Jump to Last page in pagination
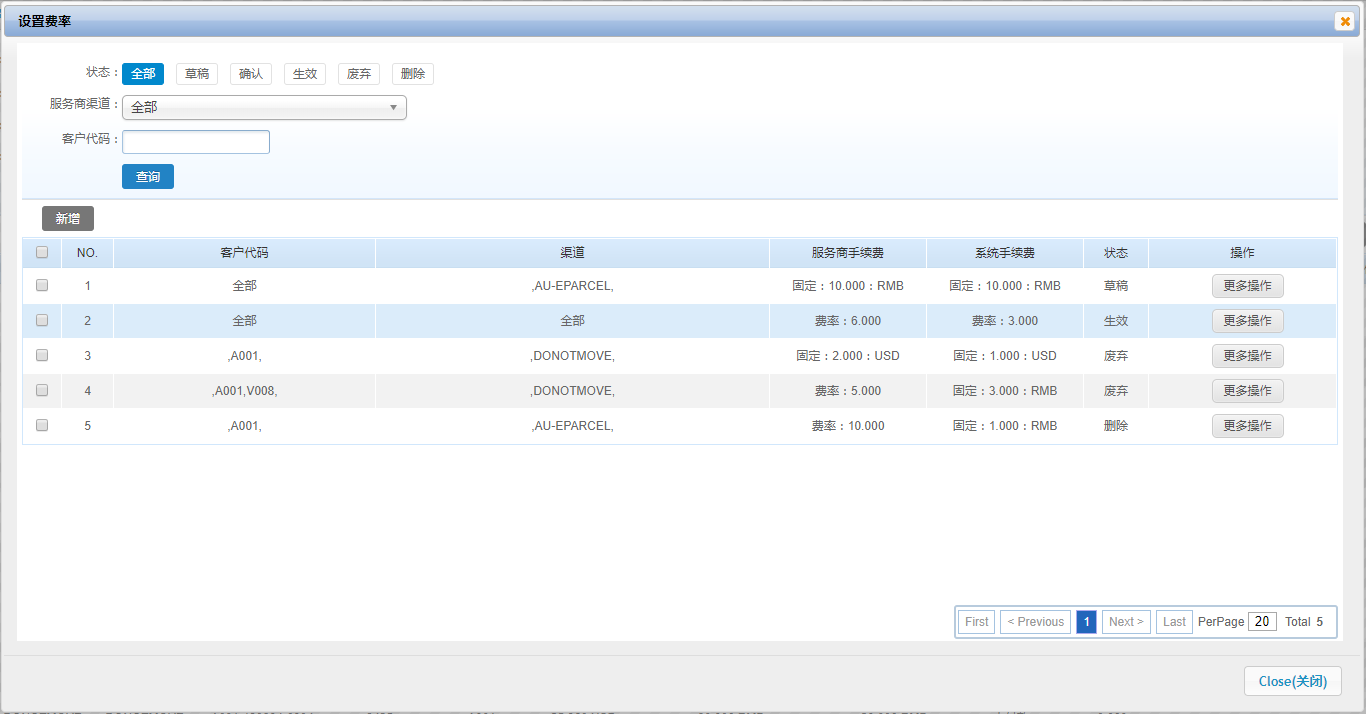This screenshot has width=1366, height=714. click(x=1174, y=622)
